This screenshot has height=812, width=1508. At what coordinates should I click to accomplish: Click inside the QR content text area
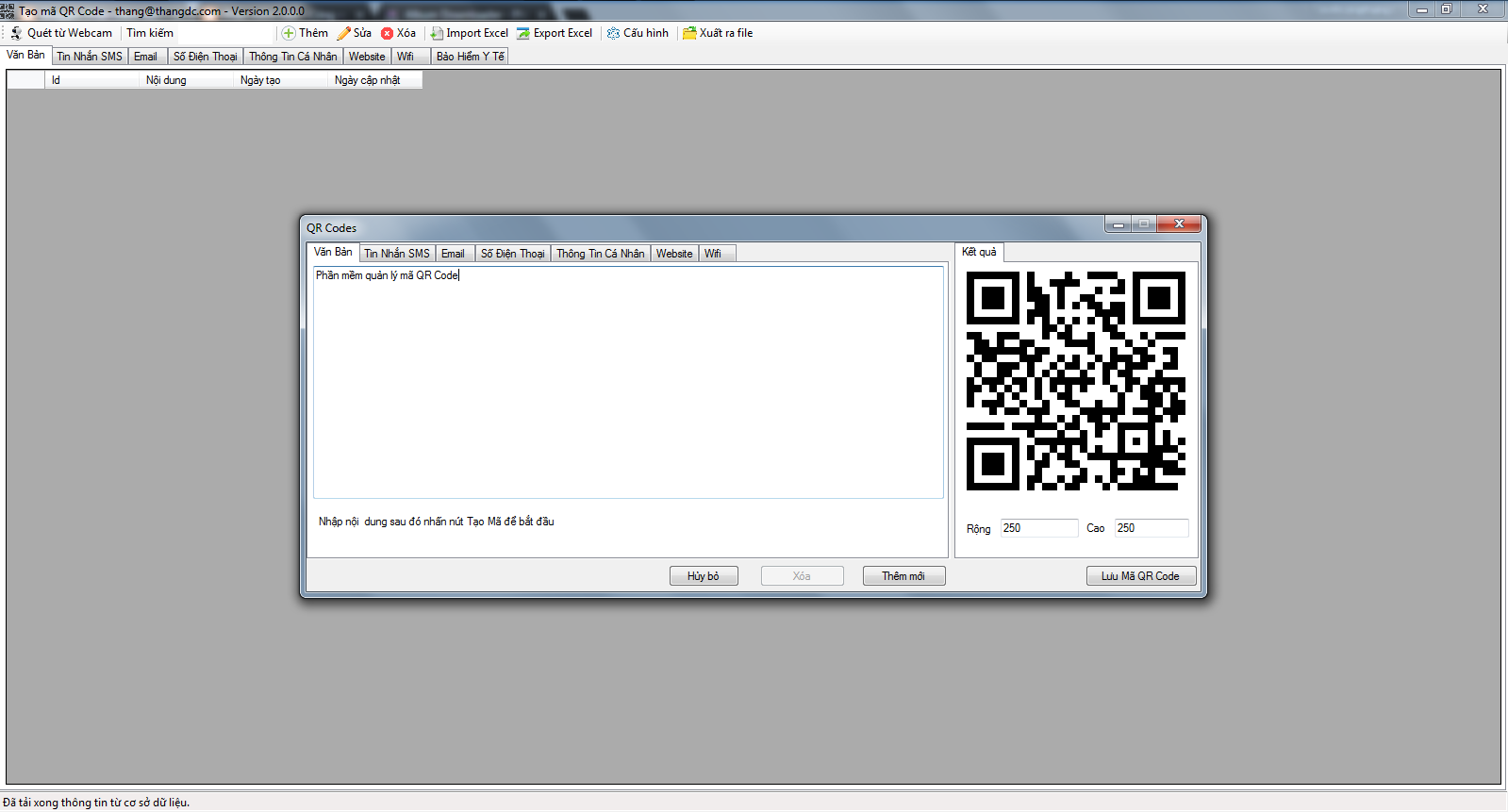(628, 382)
